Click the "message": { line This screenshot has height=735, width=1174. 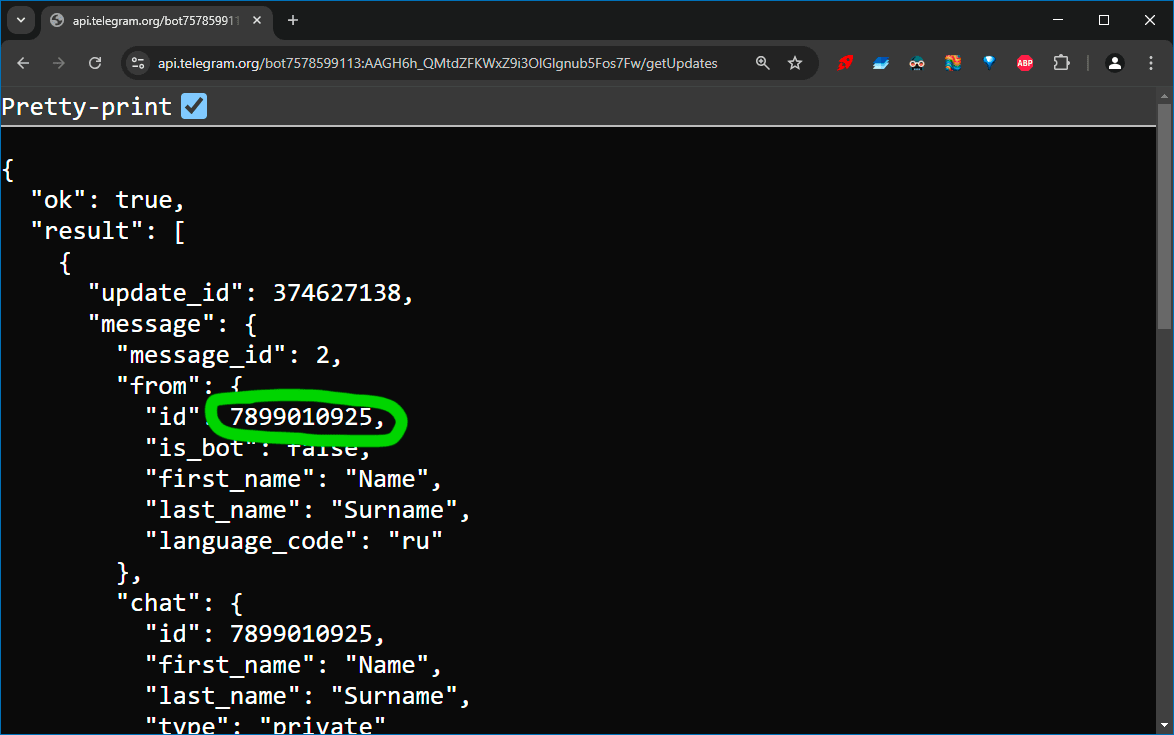[x=173, y=324]
